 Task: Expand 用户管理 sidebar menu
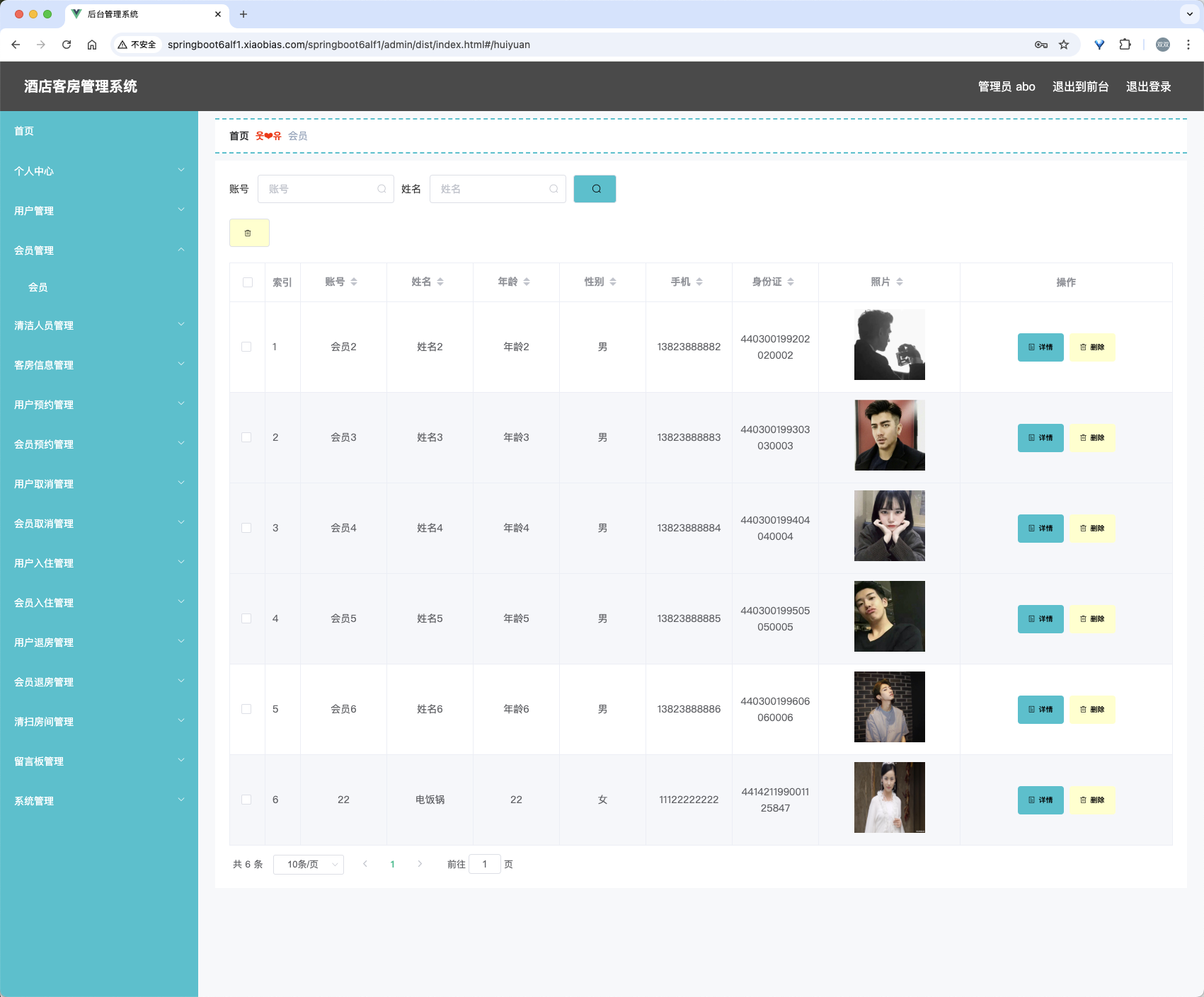[x=99, y=211]
